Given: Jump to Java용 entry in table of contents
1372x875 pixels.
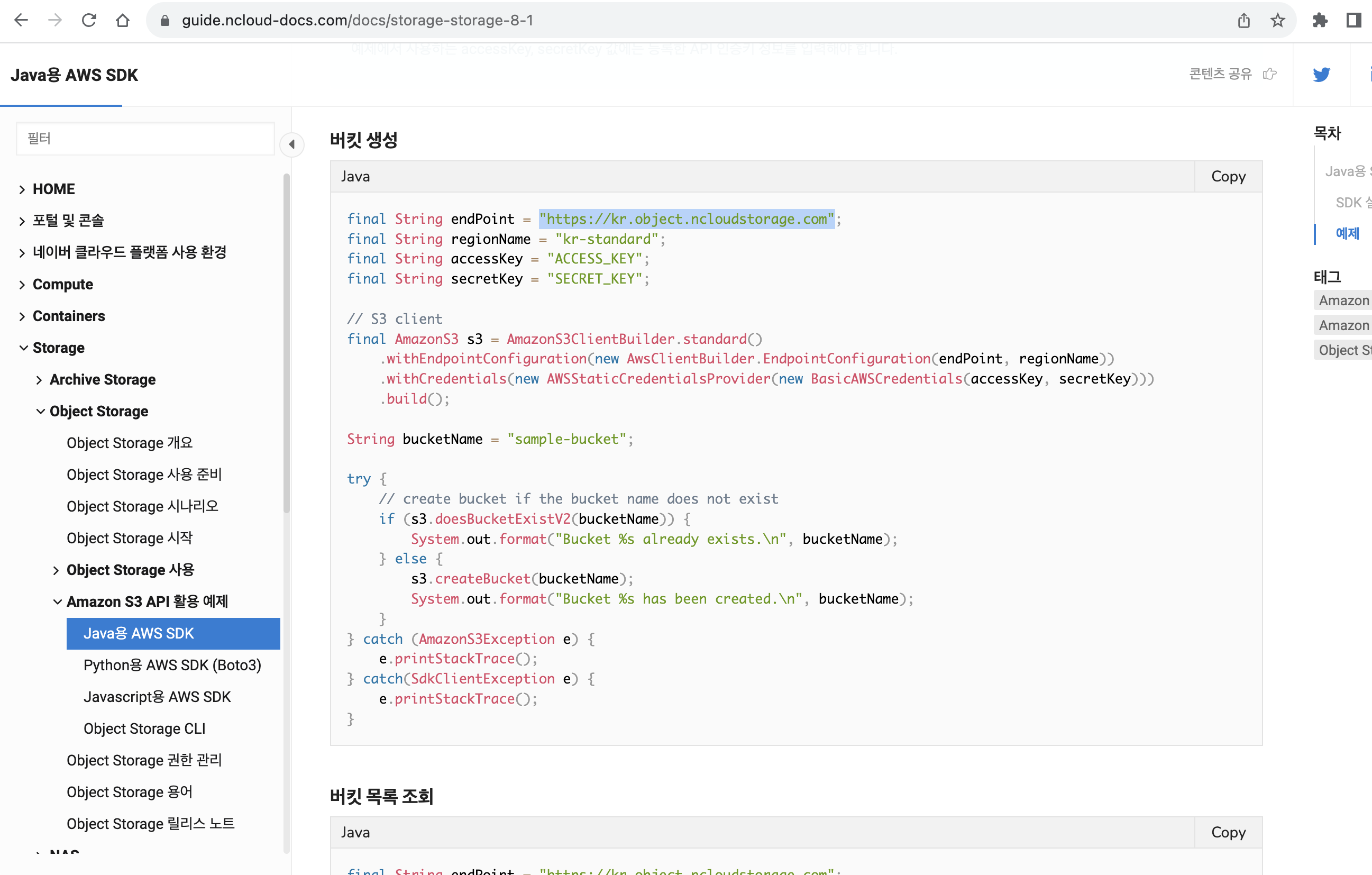Looking at the screenshot, I should pos(1348,171).
